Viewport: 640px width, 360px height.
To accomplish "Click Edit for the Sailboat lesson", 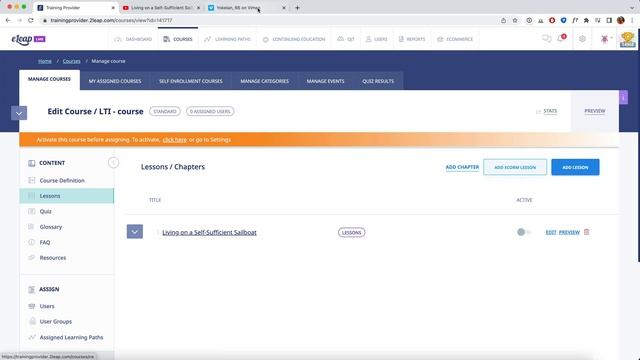I will click(x=551, y=232).
